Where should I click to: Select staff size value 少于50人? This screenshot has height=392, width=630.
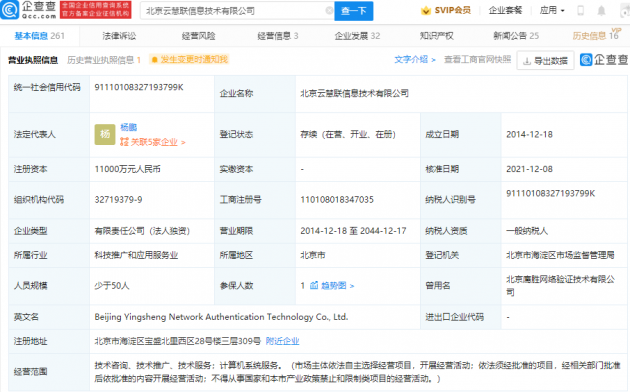(112, 286)
